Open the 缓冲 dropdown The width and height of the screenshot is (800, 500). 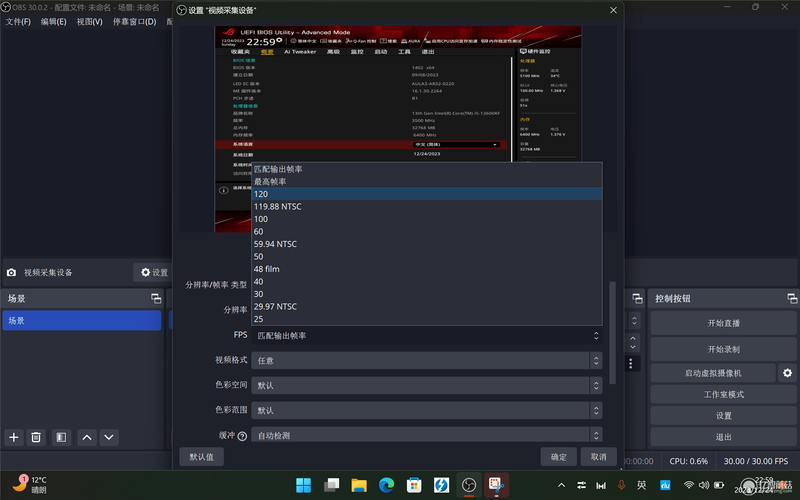click(427, 435)
